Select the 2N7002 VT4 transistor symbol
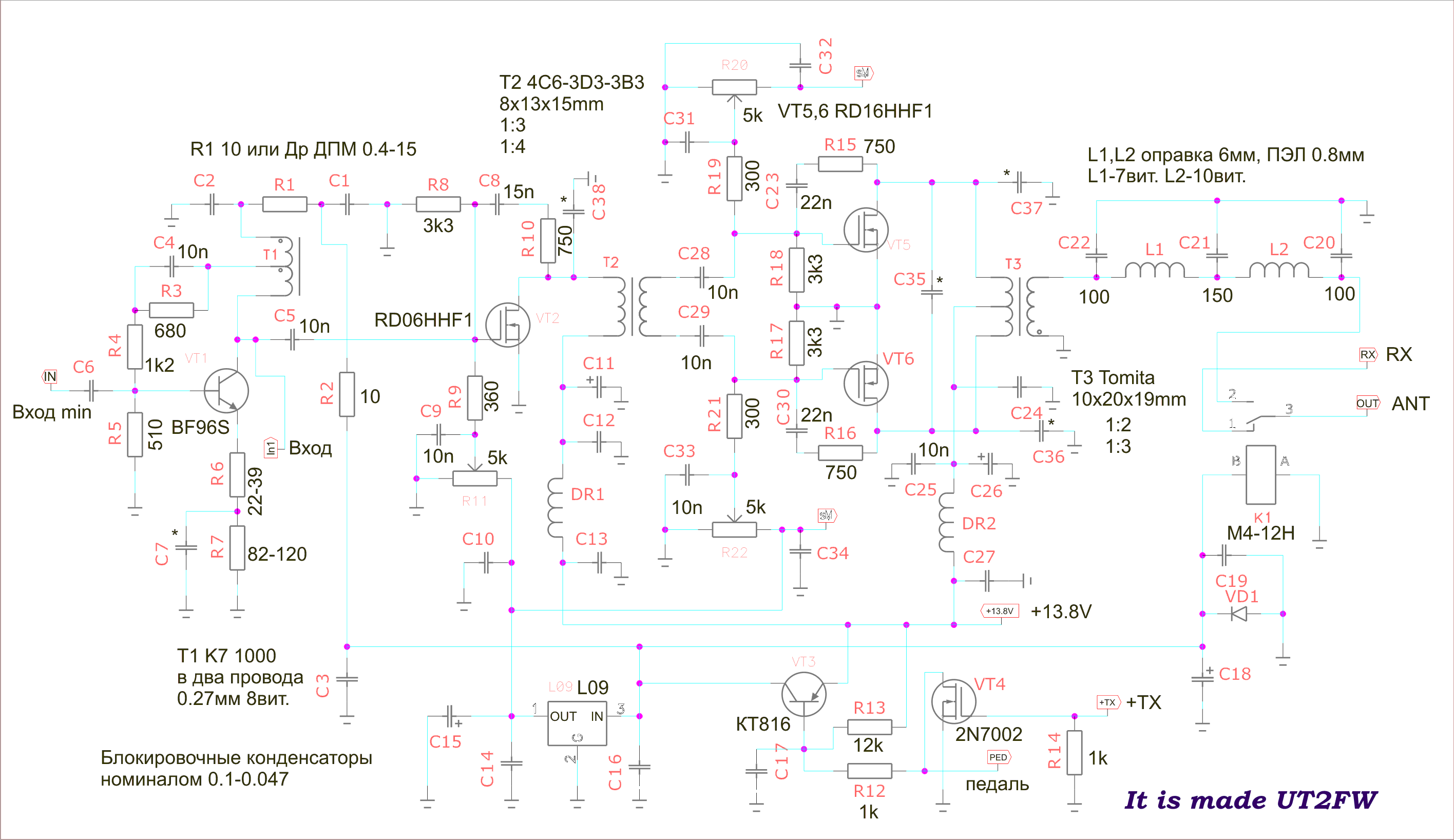Image resolution: width=1454 pixels, height=840 pixels. 953,701
